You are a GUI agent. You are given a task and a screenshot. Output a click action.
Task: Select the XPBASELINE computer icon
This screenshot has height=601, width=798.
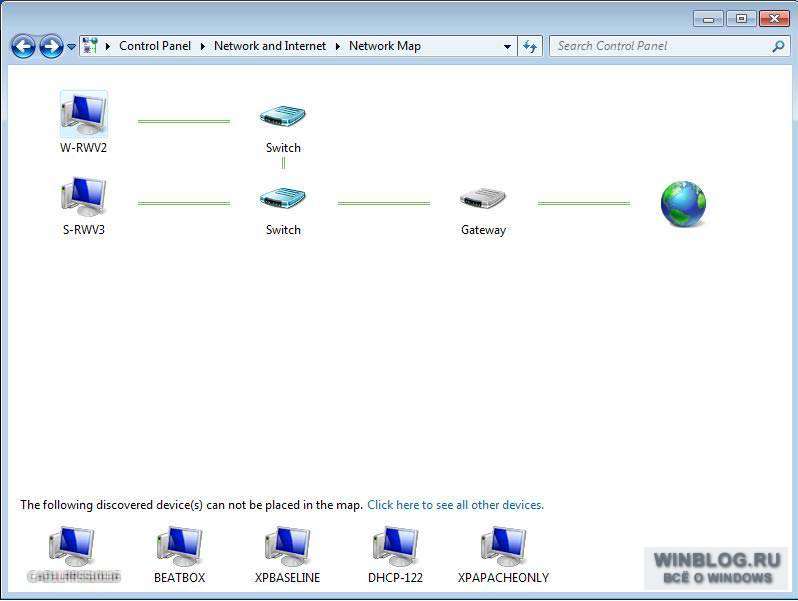[x=288, y=547]
